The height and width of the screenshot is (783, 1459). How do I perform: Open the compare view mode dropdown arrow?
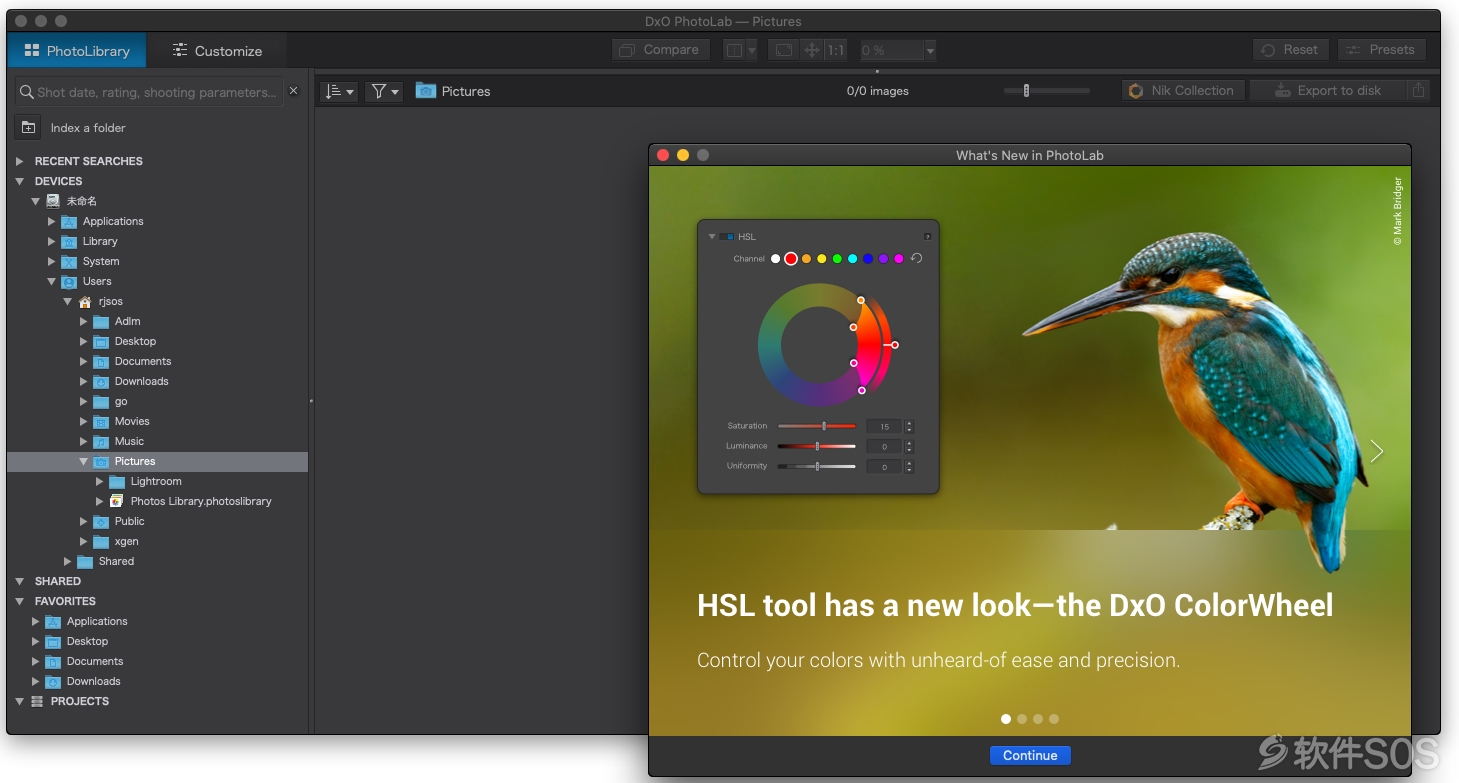pyautogui.click(x=752, y=50)
